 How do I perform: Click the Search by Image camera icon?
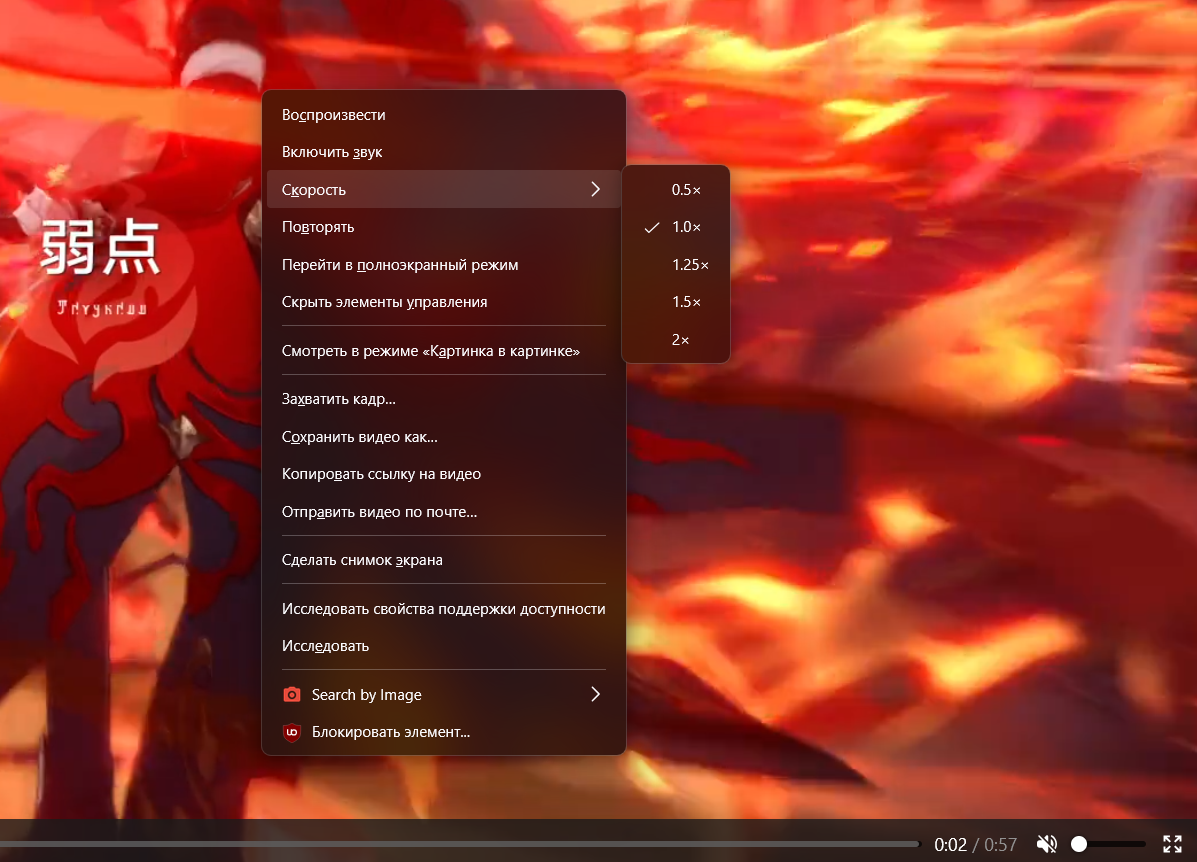(292, 695)
